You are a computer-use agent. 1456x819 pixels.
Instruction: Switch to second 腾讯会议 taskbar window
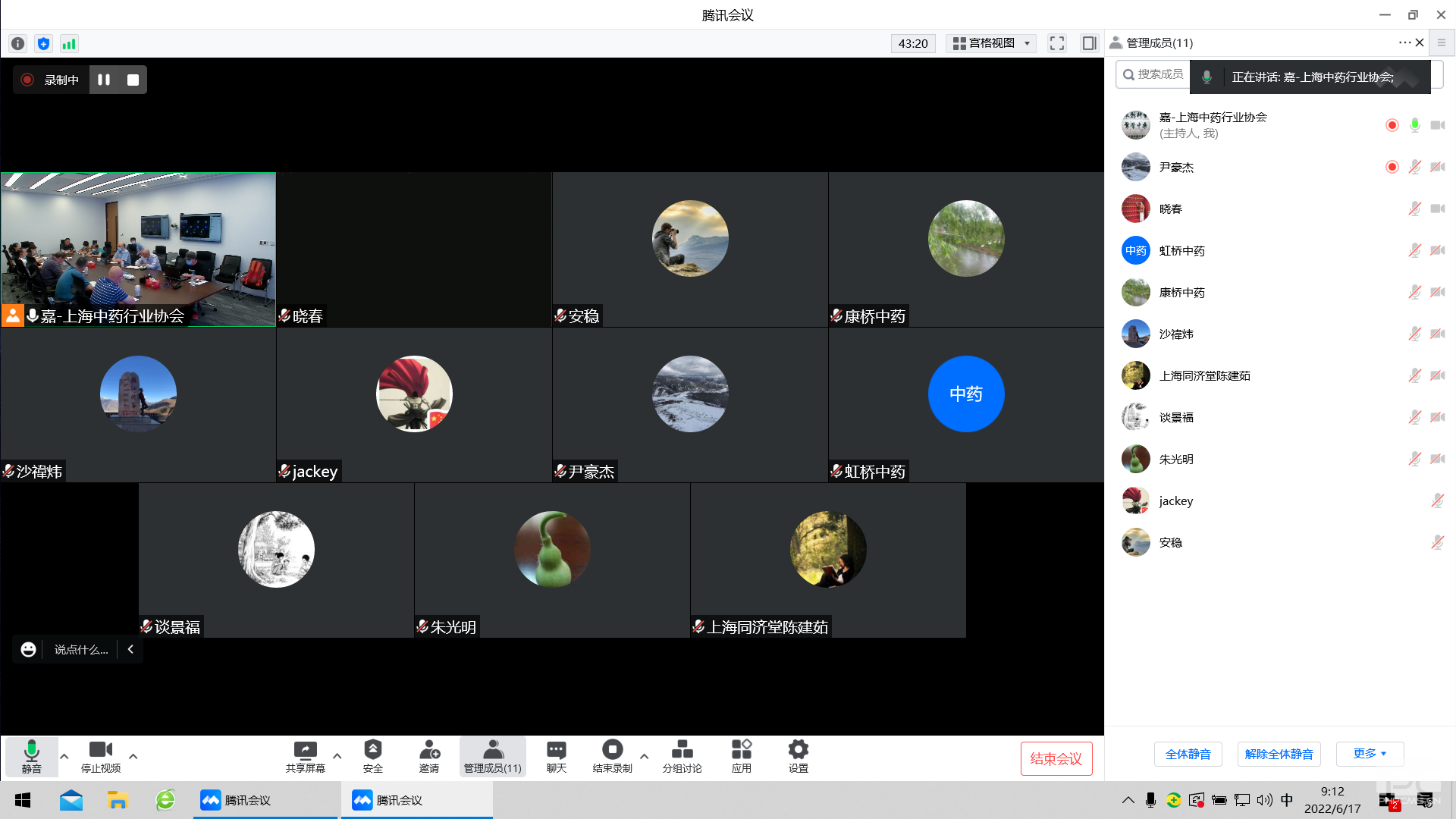pos(416,800)
